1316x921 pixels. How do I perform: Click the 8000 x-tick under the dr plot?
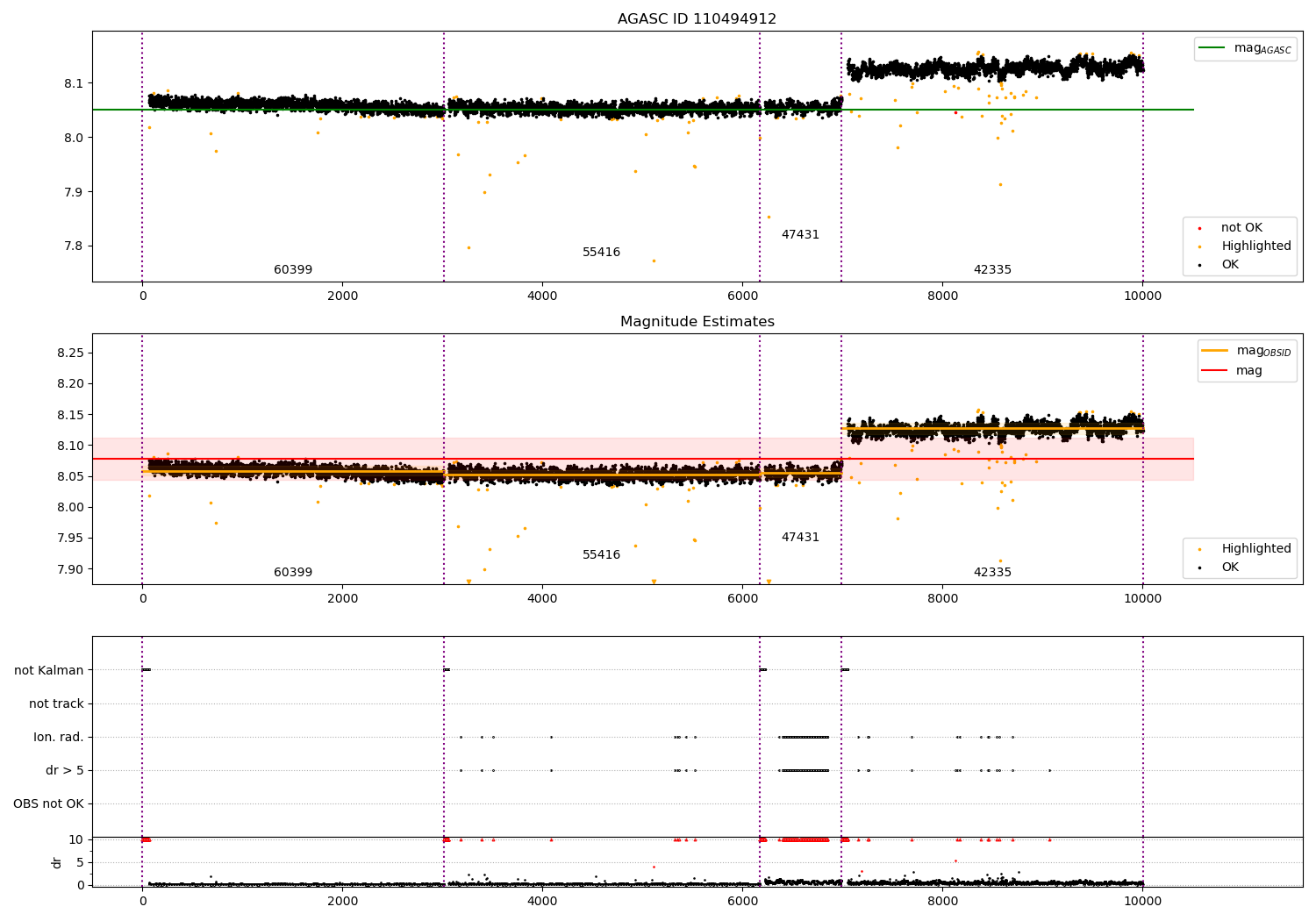942,902
